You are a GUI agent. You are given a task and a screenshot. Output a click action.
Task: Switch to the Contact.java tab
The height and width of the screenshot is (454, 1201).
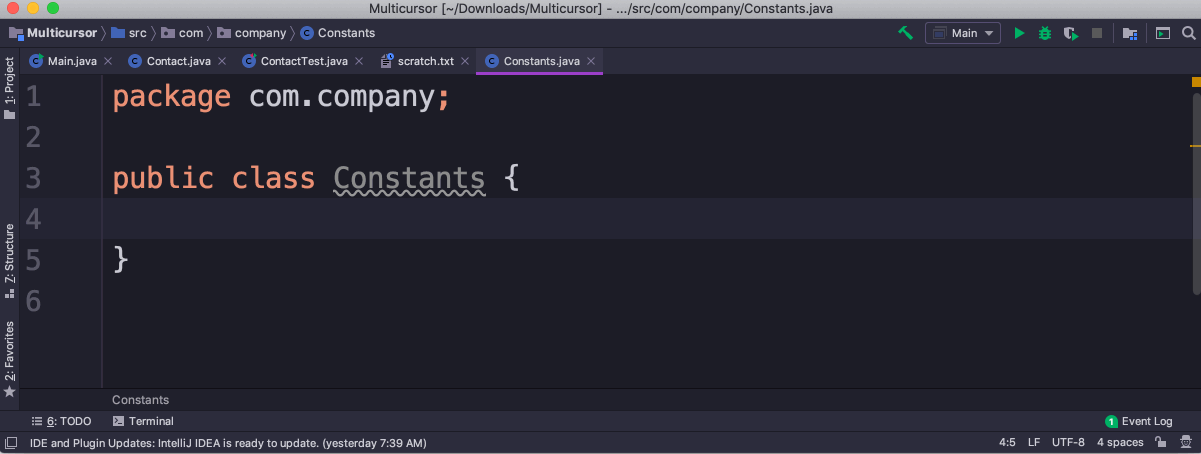178,61
